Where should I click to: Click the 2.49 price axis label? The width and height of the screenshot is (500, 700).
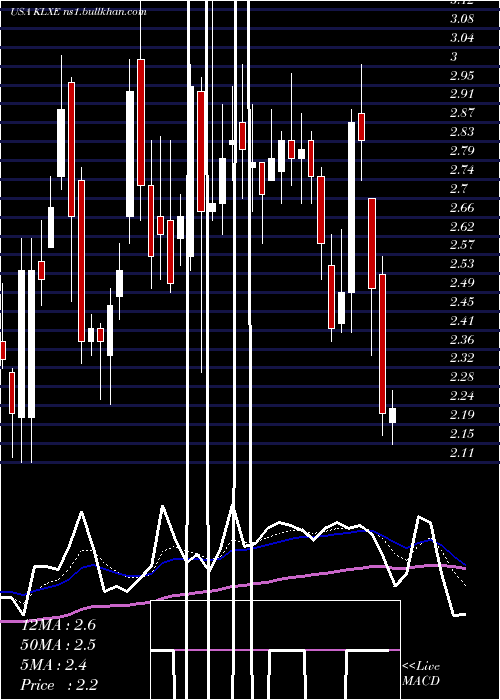coord(462,283)
